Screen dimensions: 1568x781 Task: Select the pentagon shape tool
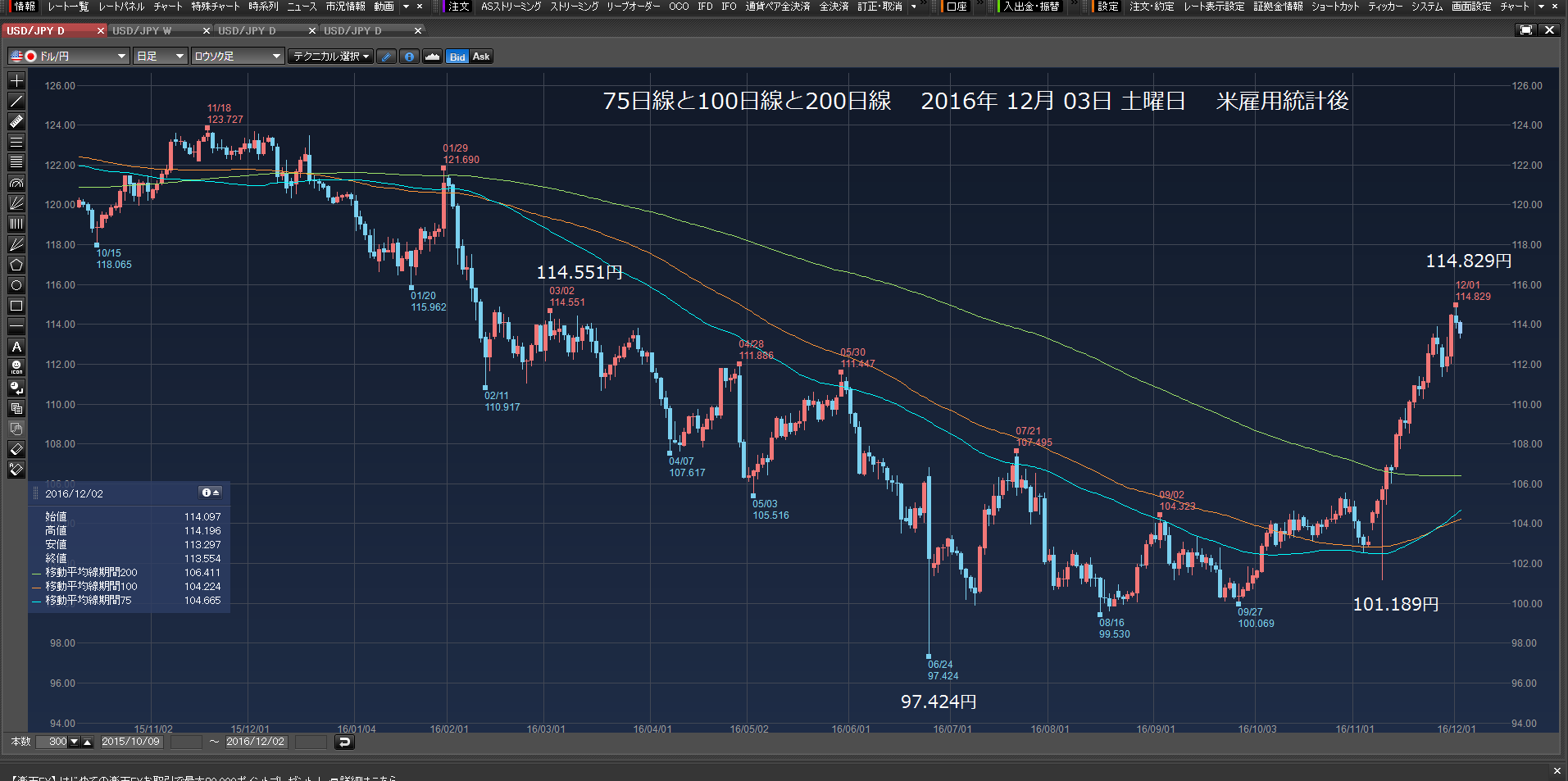(16, 265)
